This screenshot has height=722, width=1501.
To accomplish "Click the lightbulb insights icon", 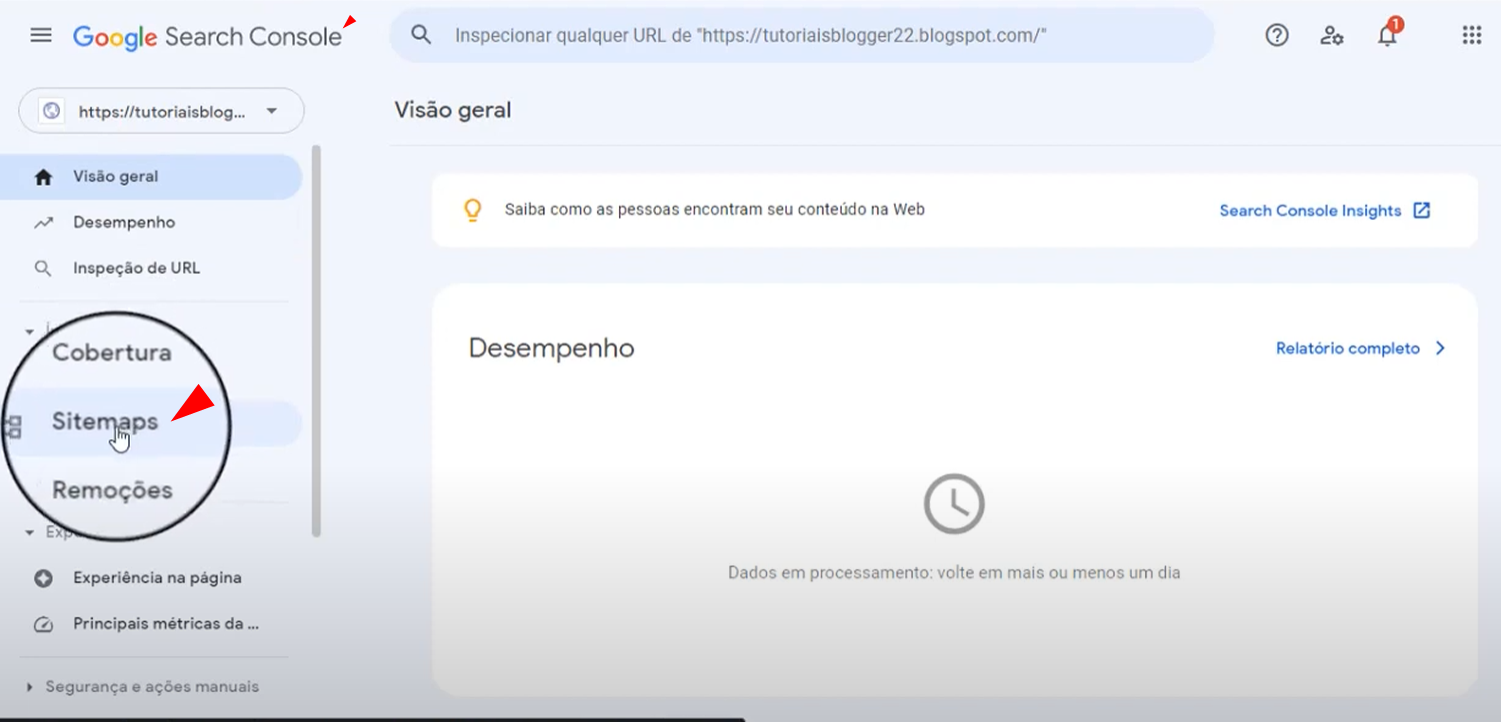I will [472, 210].
